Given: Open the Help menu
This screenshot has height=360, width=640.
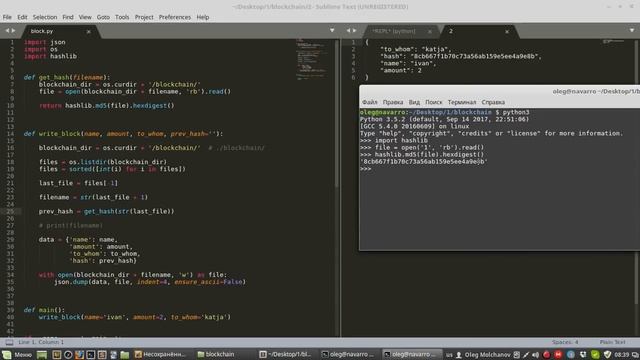Looking at the screenshot, I should 203,17.
